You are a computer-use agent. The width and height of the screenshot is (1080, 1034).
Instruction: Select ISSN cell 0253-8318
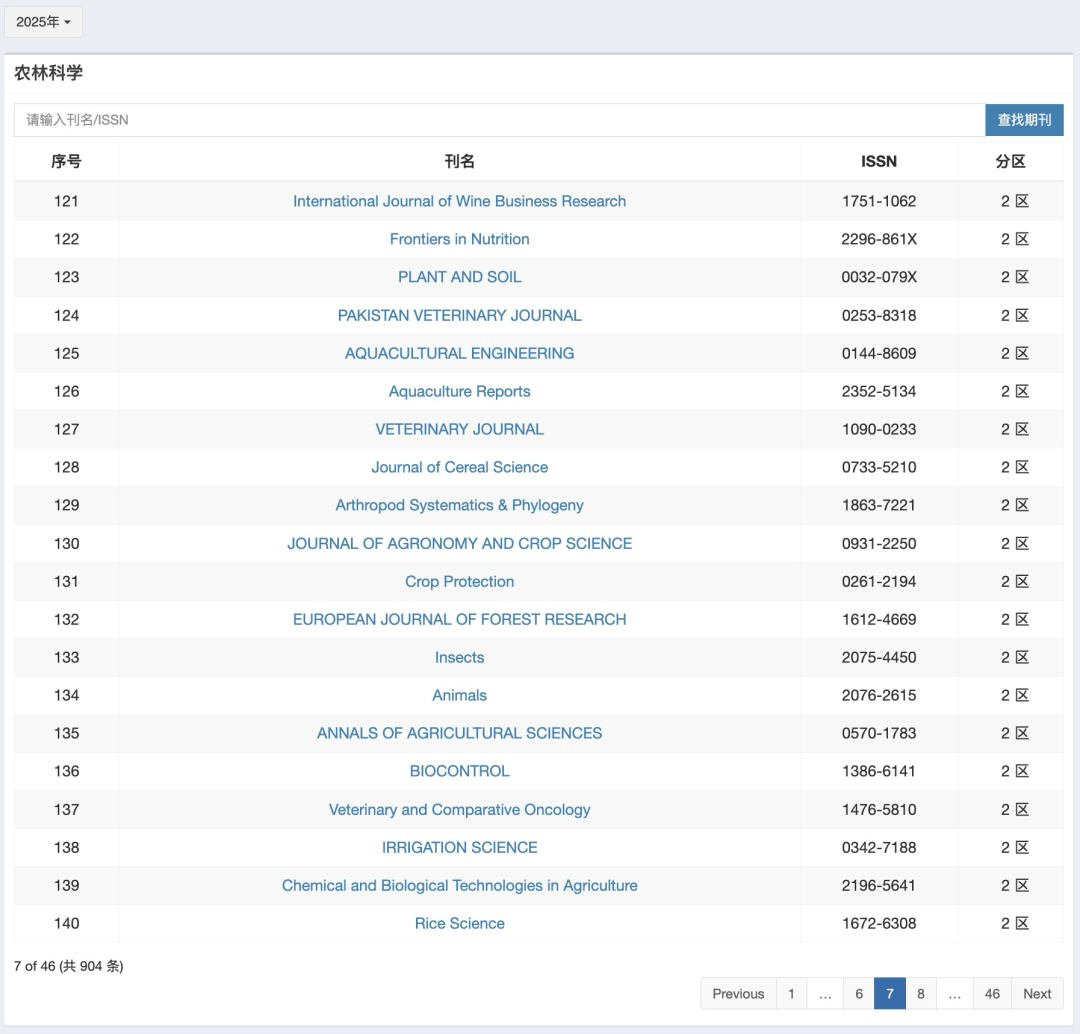click(x=879, y=316)
